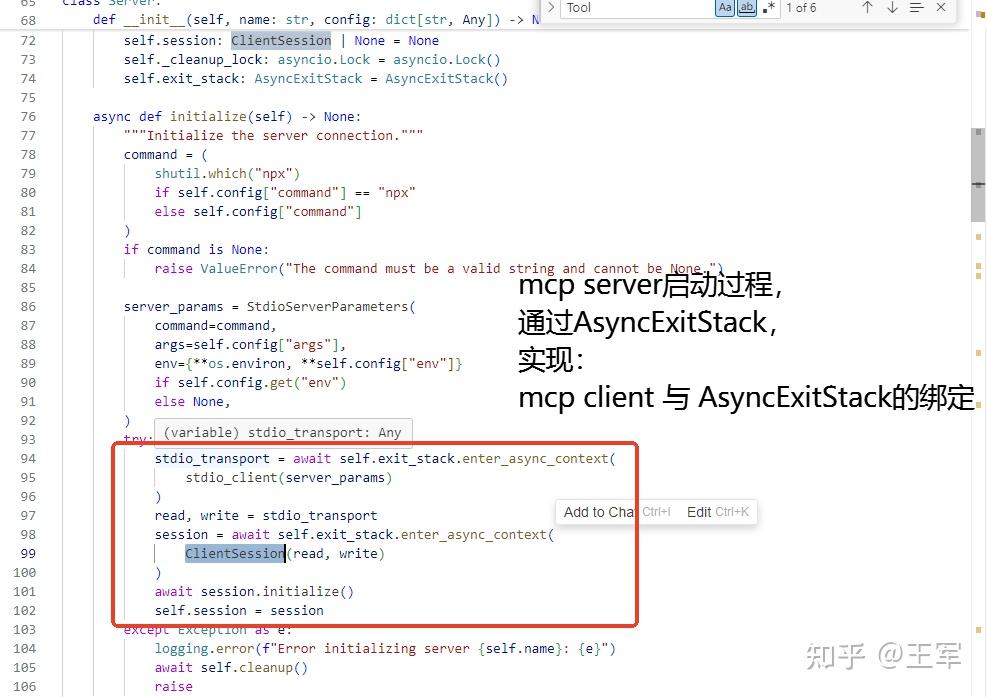Select the highlighted ClientSession token on line 99
Screen dimensions: 987x697
(234, 553)
